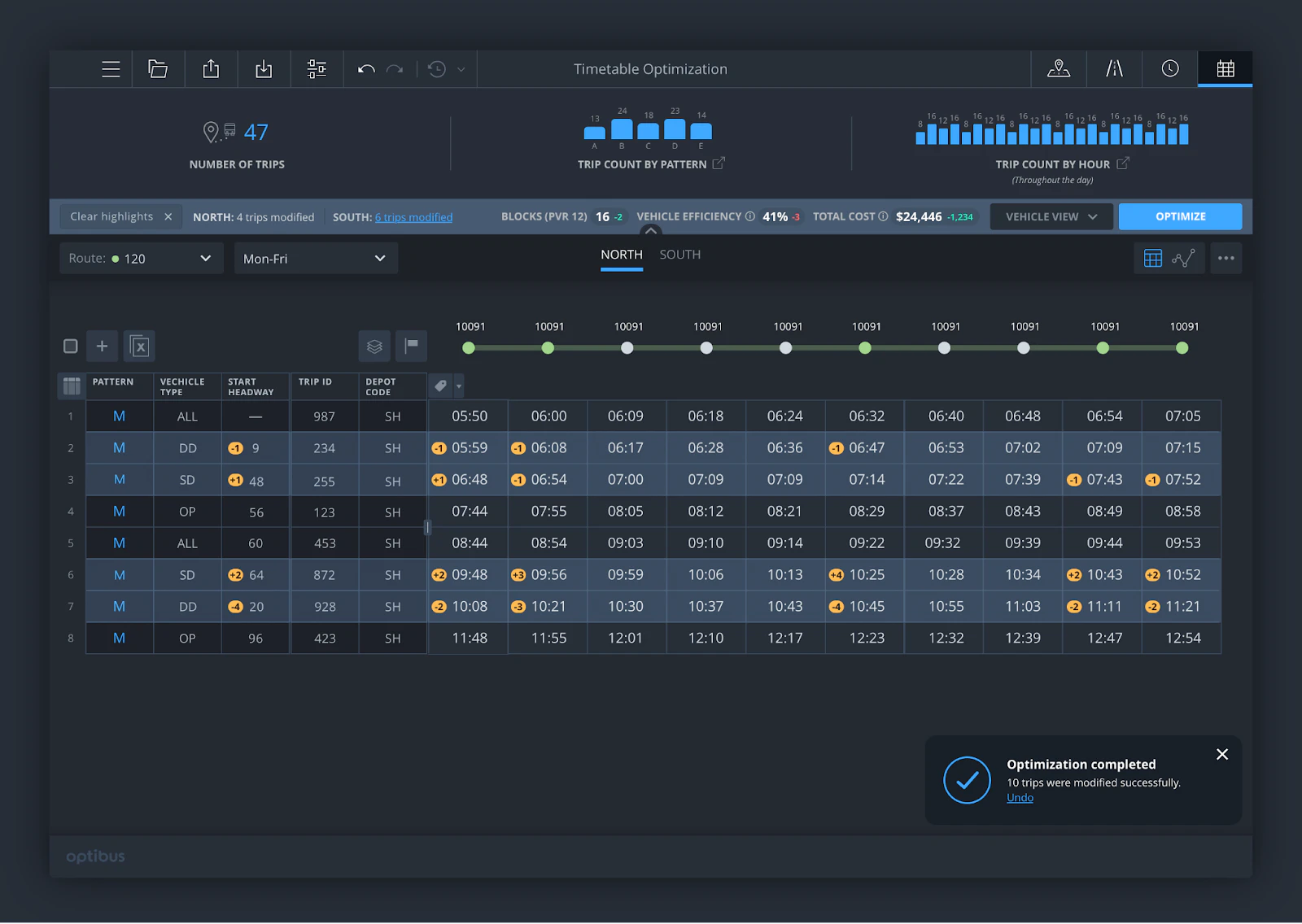This screenshot has width=1302, height=924.
Task: Expand the Vehicle View dropdown
Action: pyautogui.click(x=1051, y=216)
